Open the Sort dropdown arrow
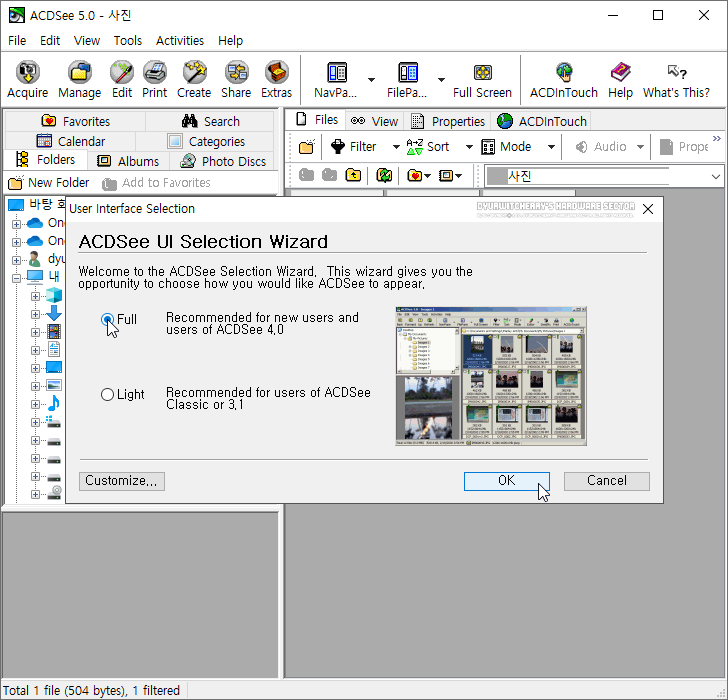The image size is (728, 700). [469, 147]
